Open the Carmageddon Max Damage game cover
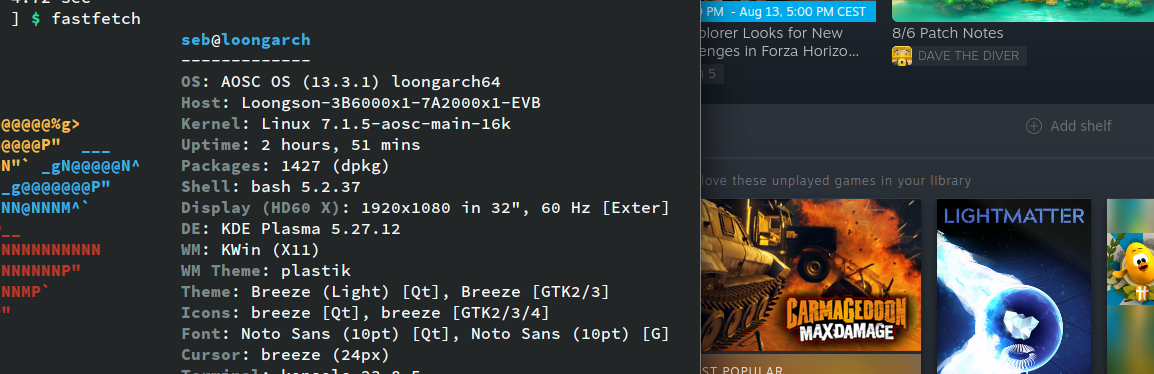The width and height of the screenshot is (1154, 374). tap(811, 275)
